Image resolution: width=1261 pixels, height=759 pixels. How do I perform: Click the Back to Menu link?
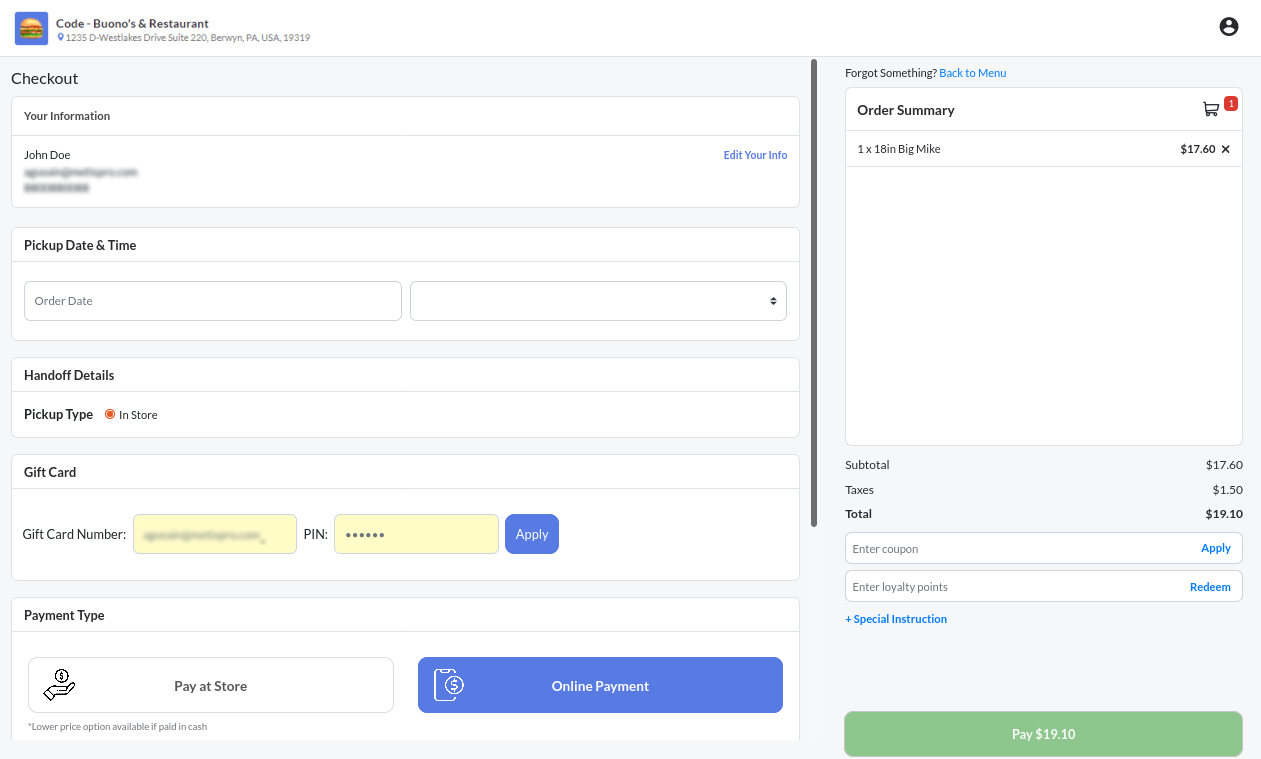(972, 73)
